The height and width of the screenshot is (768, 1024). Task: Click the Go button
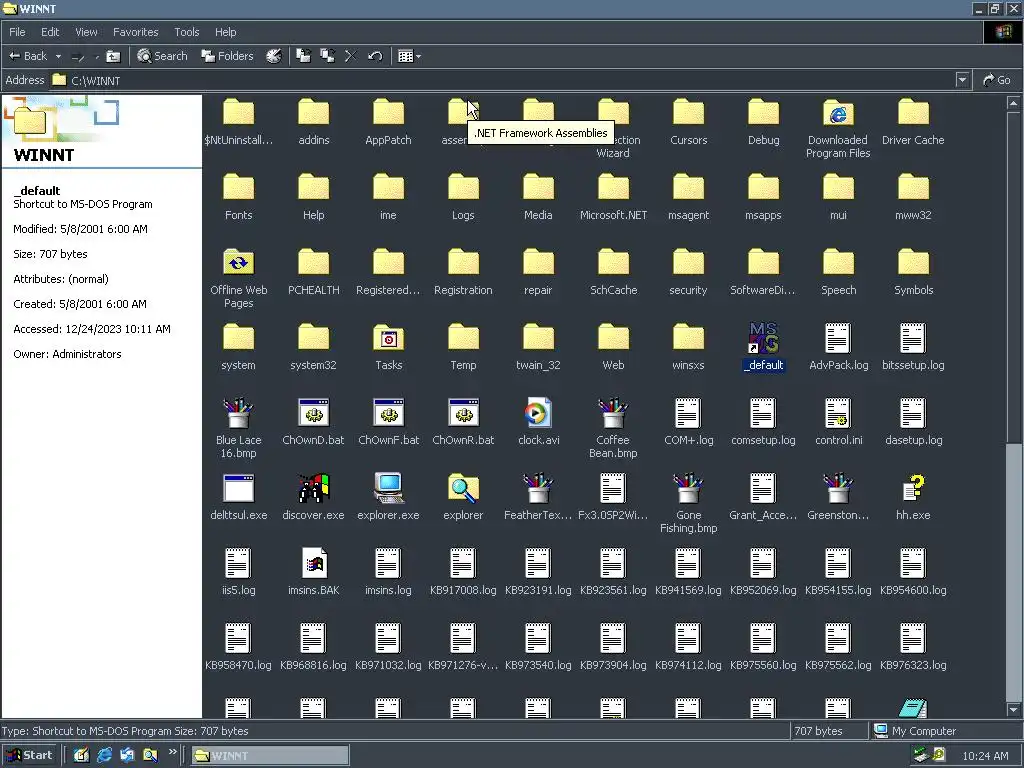[997, 80]
